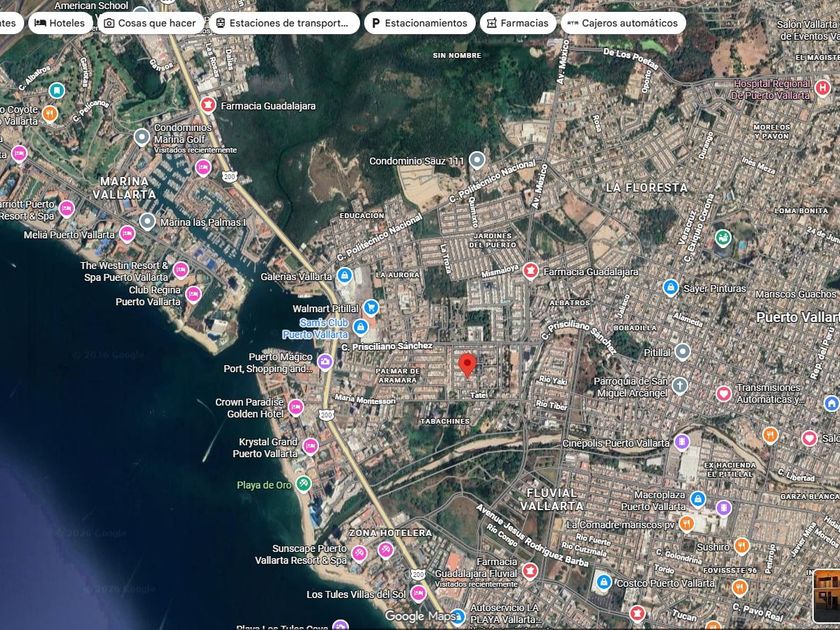Select green park marker near Loma Bonita
840x630 pixels.
click(723, 237)
